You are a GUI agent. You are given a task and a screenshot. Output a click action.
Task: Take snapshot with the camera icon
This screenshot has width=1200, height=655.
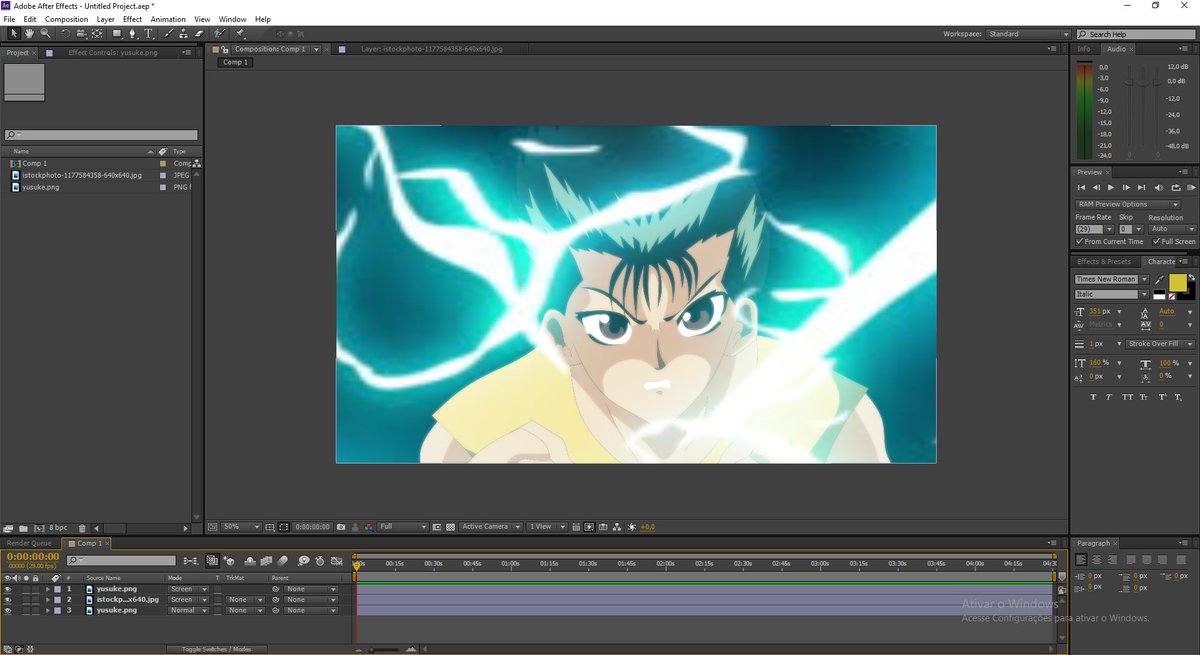tap(341, 527)
